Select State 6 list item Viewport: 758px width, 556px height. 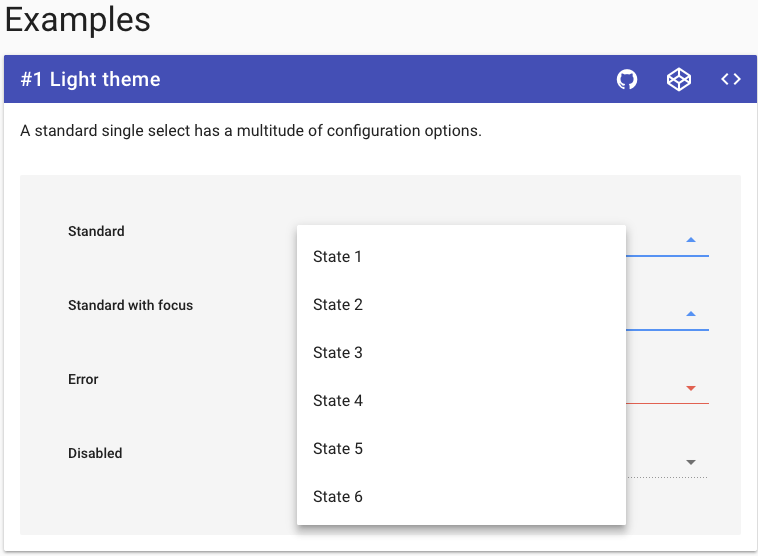[x=338, y=497]
